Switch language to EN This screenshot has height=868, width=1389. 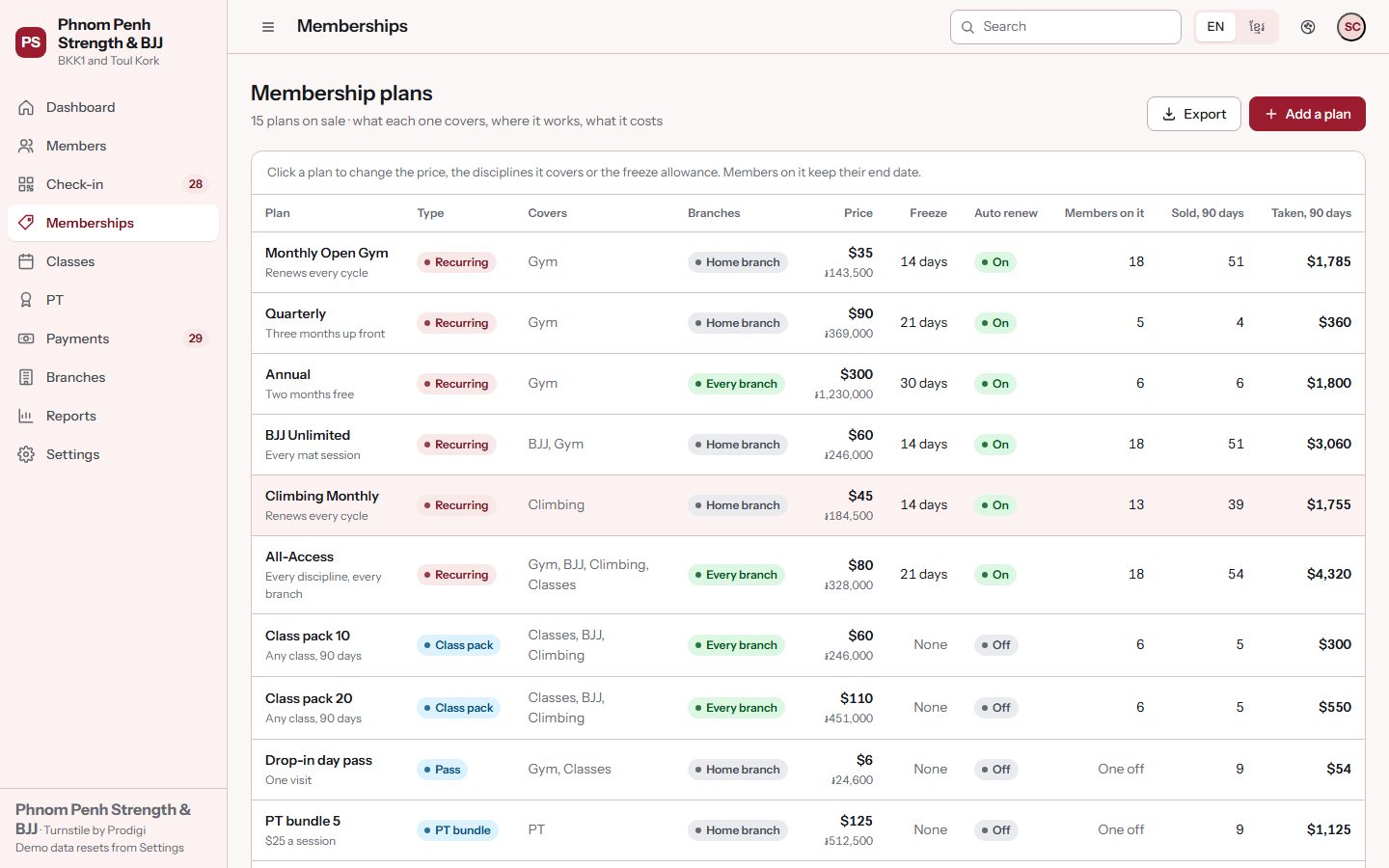coord(1215,27)
